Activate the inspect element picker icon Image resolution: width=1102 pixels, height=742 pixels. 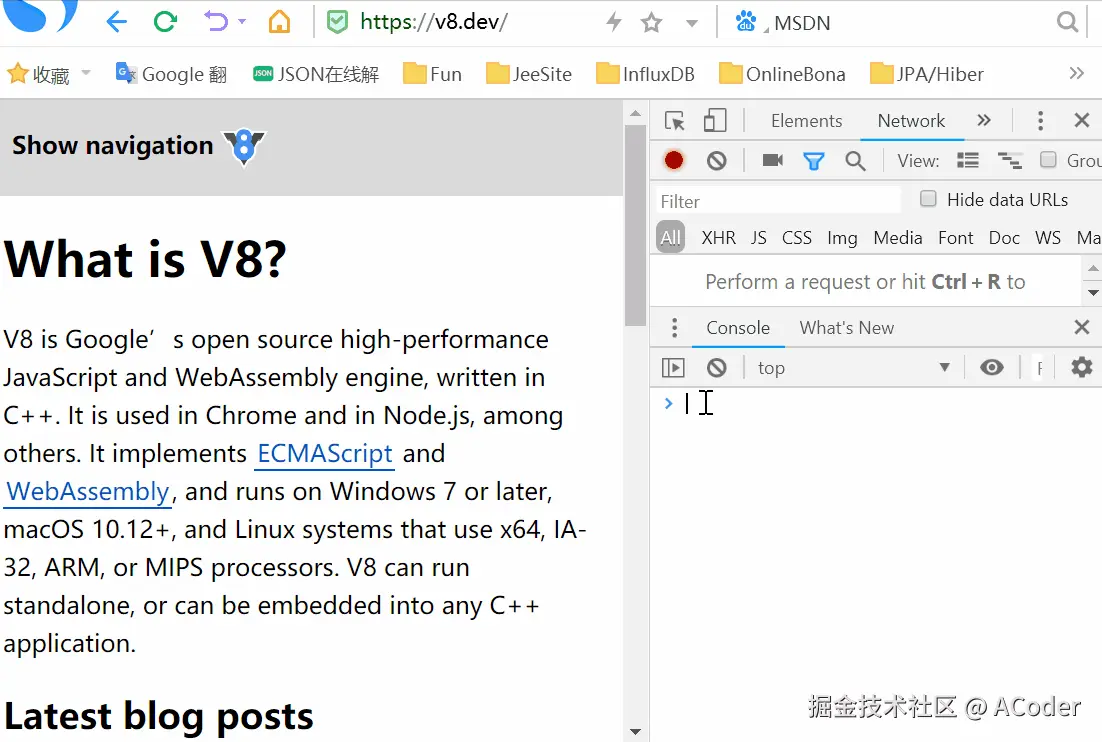pyautogui.click(x=675, y=121)
